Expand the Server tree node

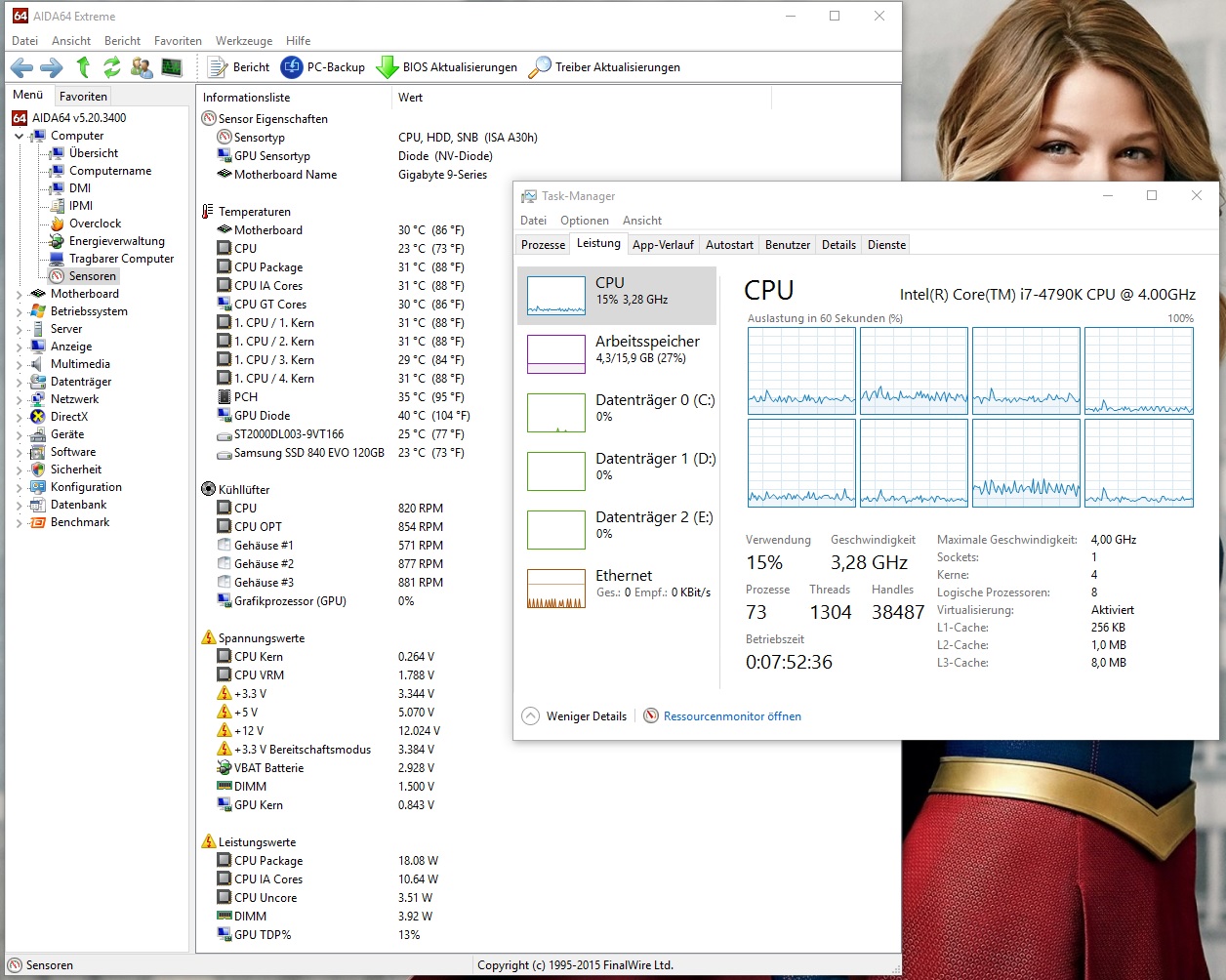coord(20,330)
